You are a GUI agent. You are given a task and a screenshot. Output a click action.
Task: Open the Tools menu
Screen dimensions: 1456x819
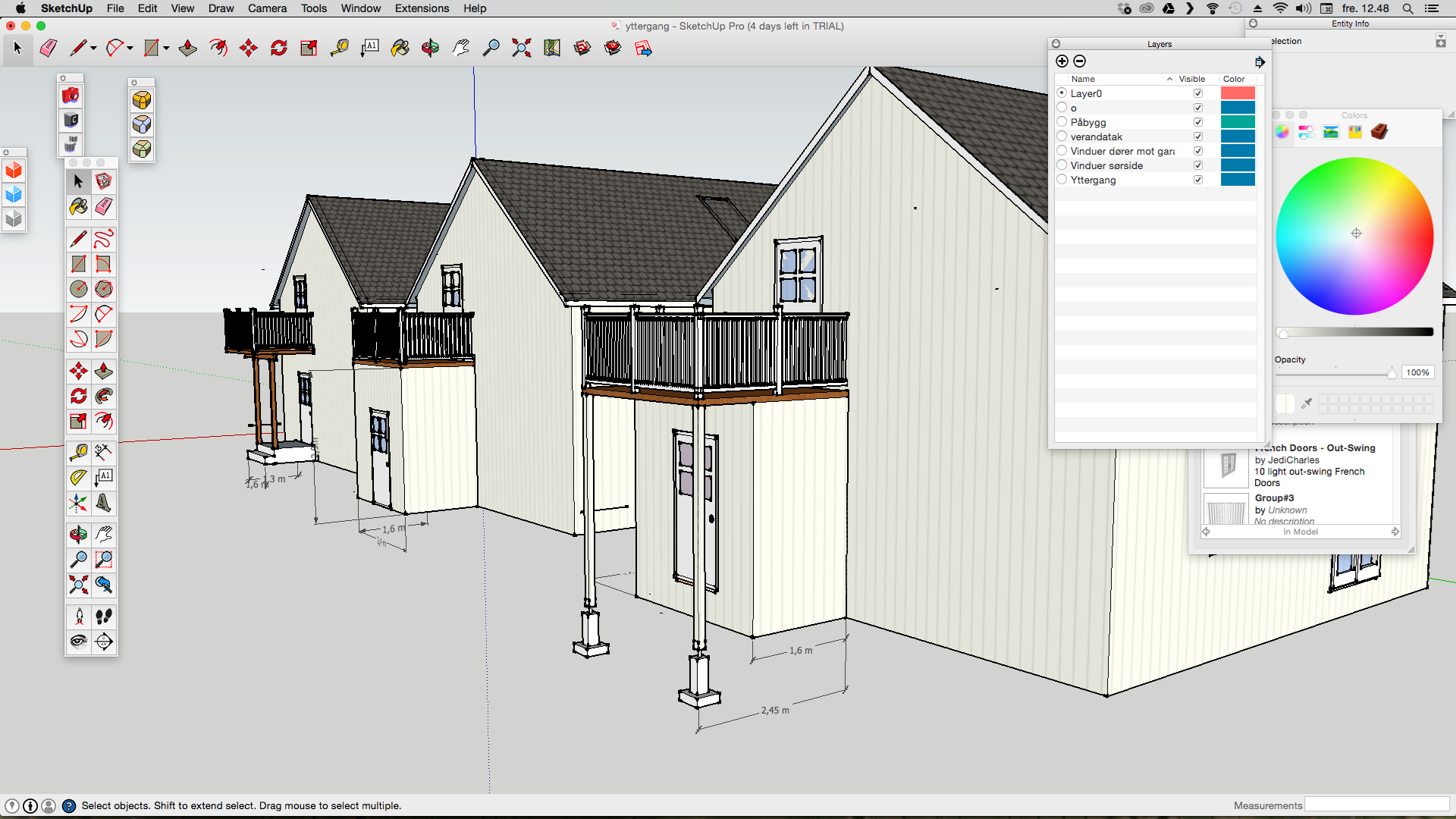click(x=313, y=8)
